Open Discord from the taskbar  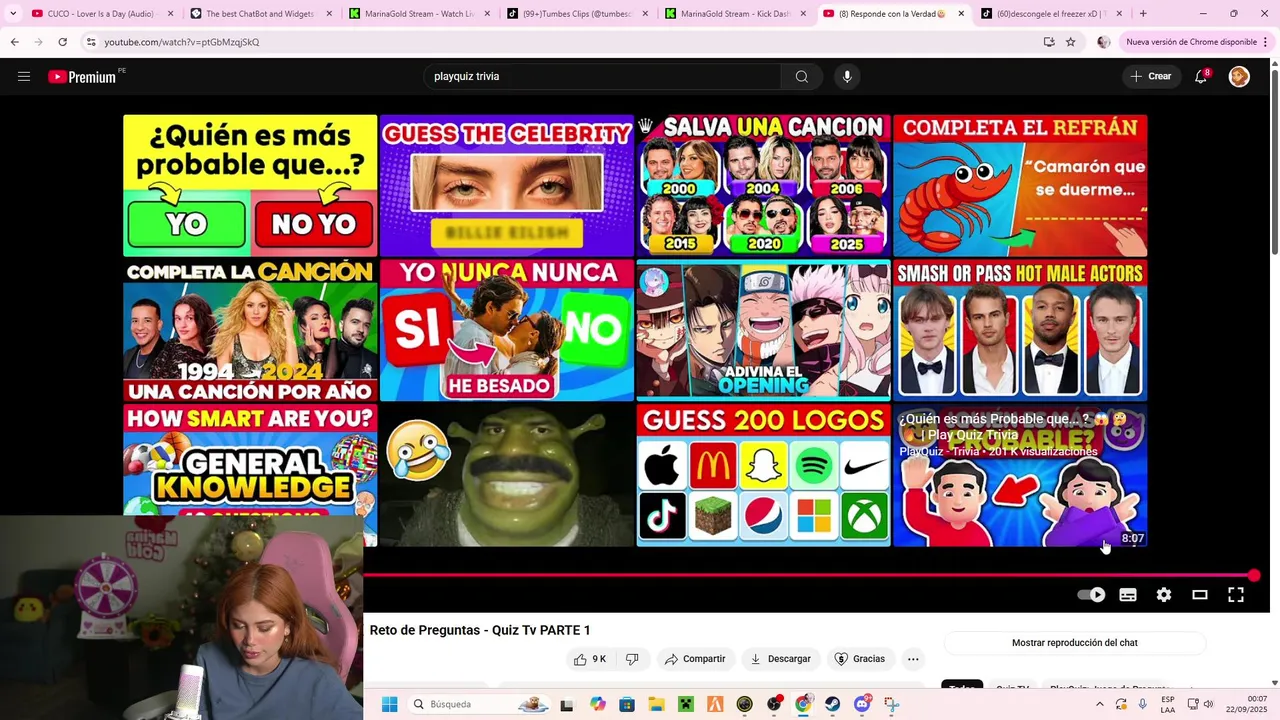pyautogui.click(x=862, y=704)
